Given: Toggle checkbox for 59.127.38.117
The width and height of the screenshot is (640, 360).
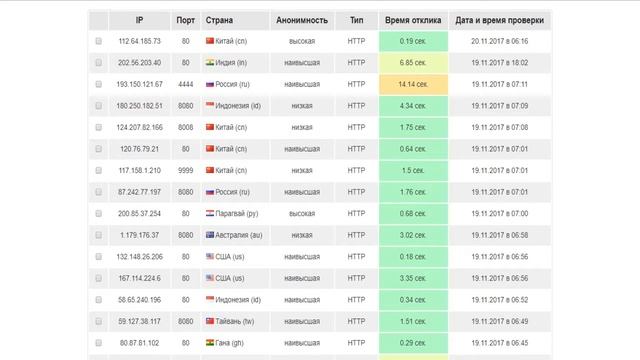Looking at the screenshot, I should (x=98, y=322).
